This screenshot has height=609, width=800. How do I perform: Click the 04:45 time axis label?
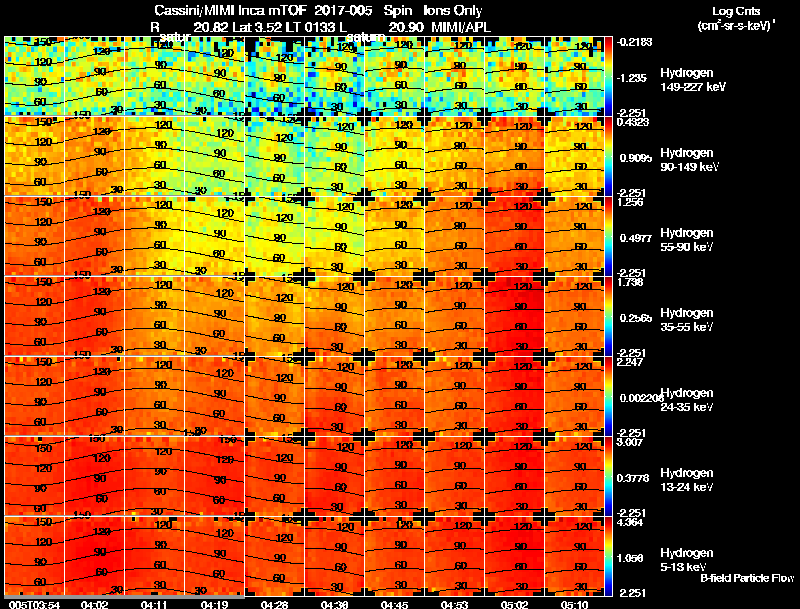(394, 605)
